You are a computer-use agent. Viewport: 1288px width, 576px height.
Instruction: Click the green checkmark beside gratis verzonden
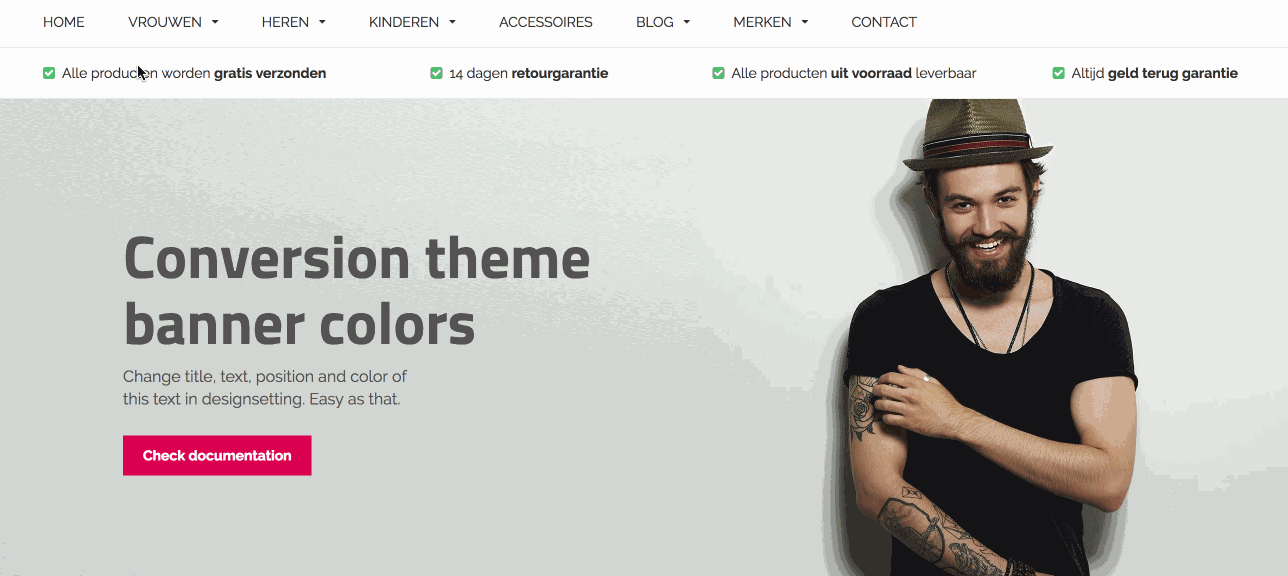coord(49,73)
